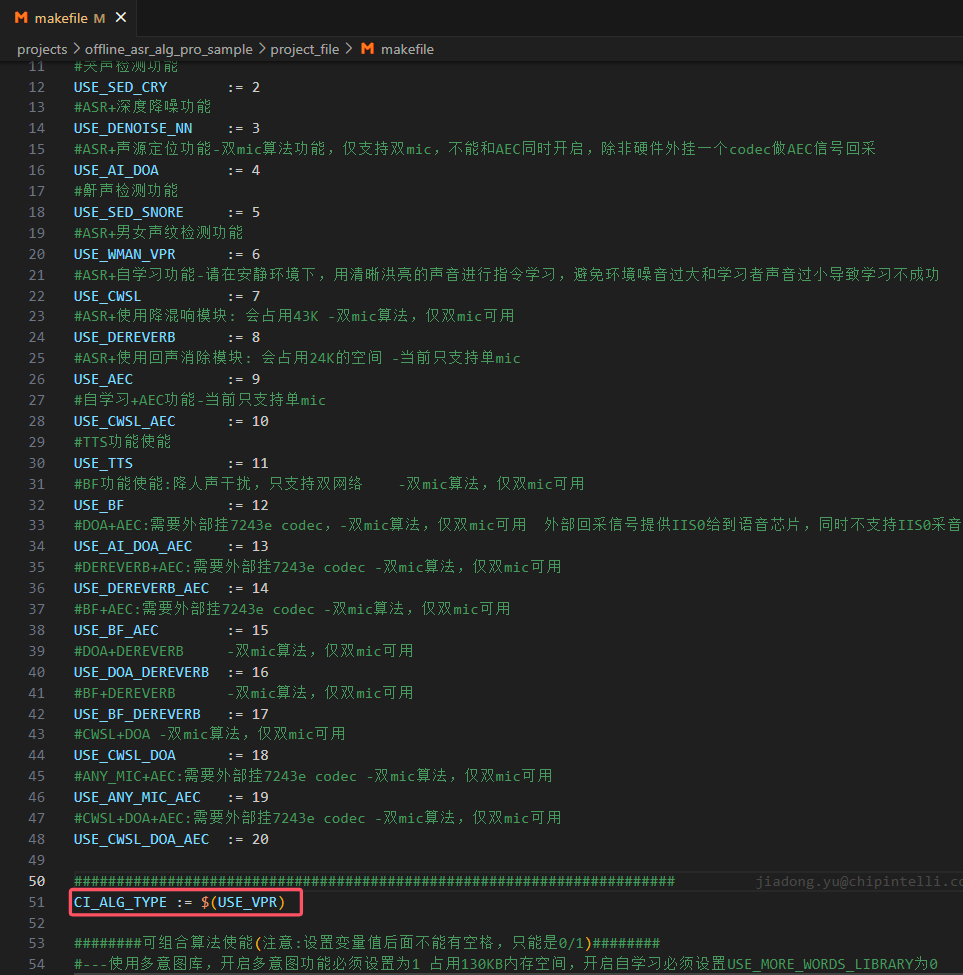Click the USE_BF_DEREVERB variable
This screenshot has height=975, width=963.
[x=137, y=714]
